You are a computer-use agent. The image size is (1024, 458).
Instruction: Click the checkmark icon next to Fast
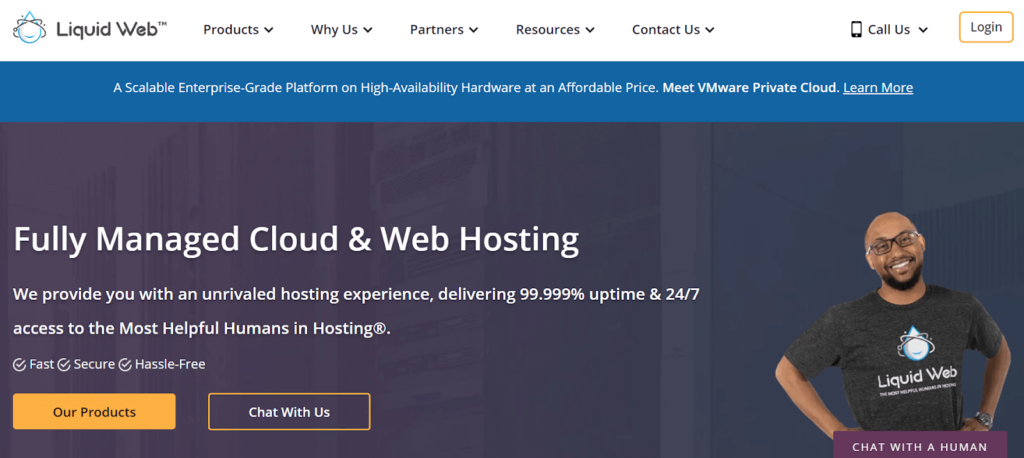point(20,365)
